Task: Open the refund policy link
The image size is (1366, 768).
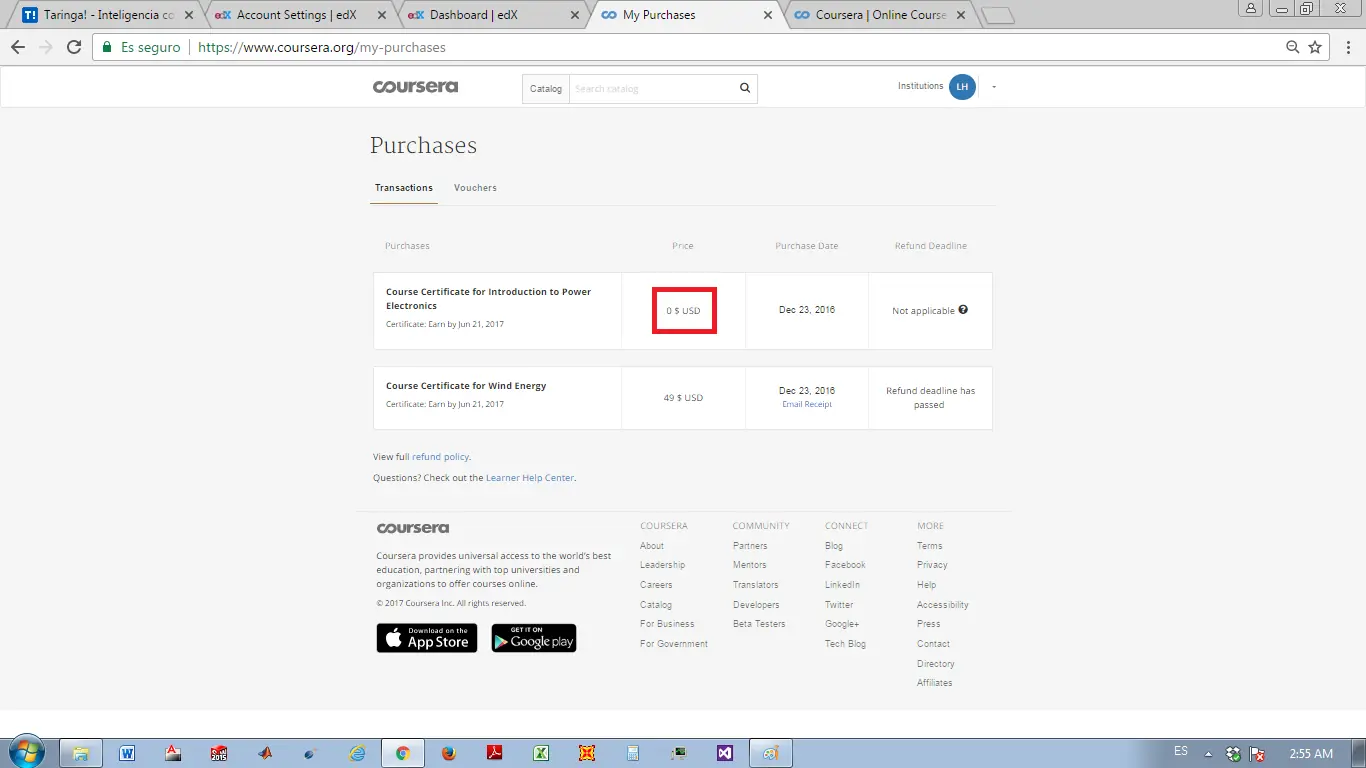Action: [x=440, y=457]
